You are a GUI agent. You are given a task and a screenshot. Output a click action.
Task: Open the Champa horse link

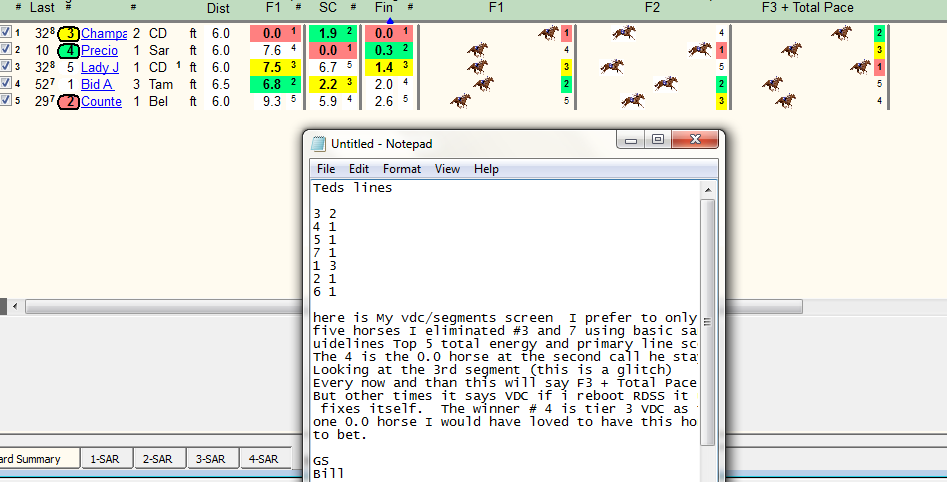(104, 33)
